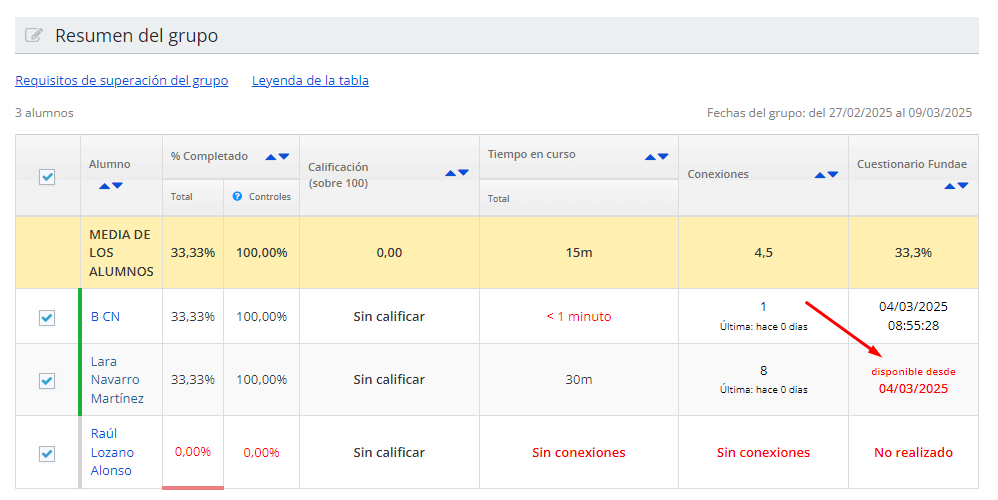Uncheck the checkbox for Lara Navarro Martínez

(x=47, y=380)
